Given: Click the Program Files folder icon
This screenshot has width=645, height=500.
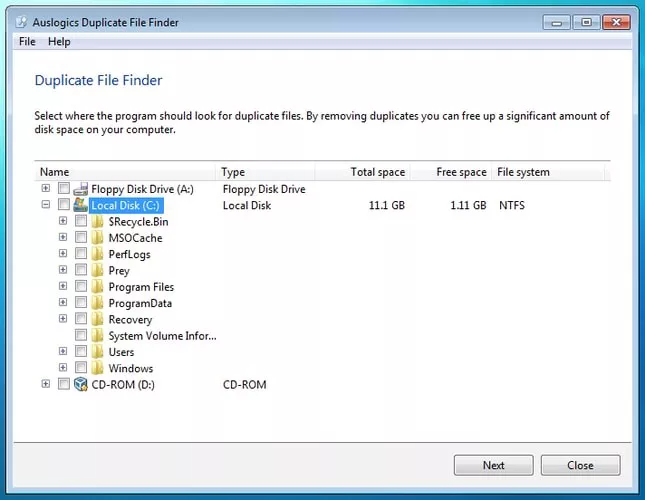Looking at the screenshot, I should (98, 287).
